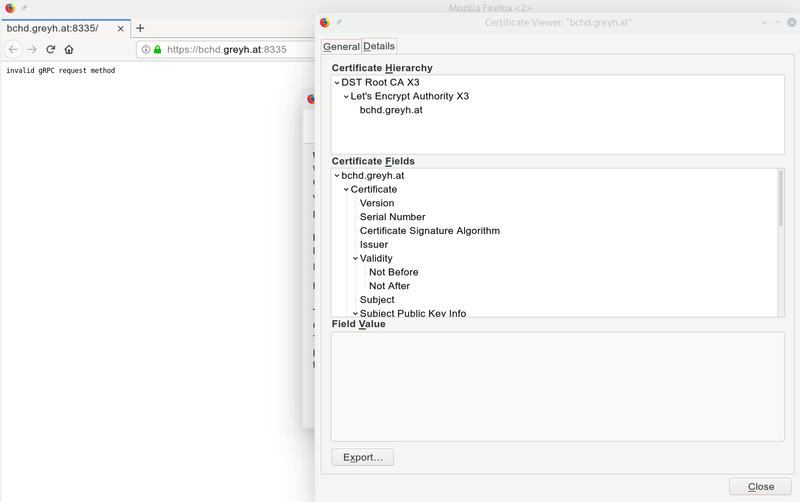Collapse the DST Root CA X3 node
The image size is (800, 502).
[337, 83]
